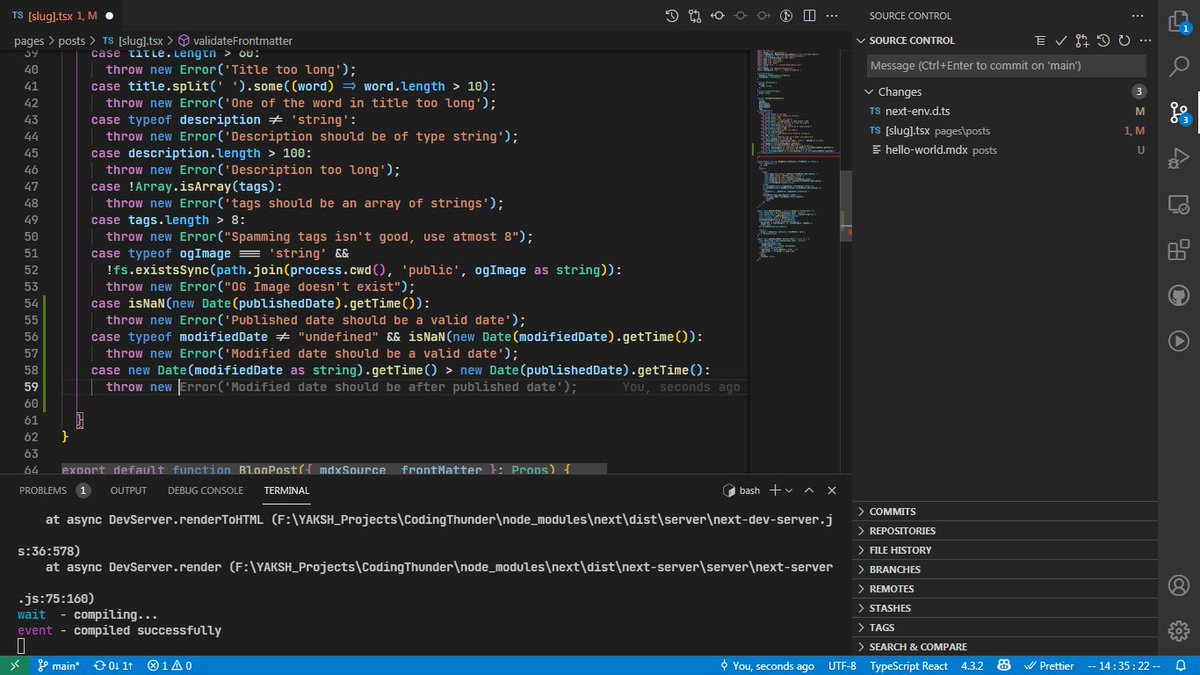Open Source Control section ellipsis menu
The height and width of the screenshot is (675, 1200).
click(x=1144, y=40)
